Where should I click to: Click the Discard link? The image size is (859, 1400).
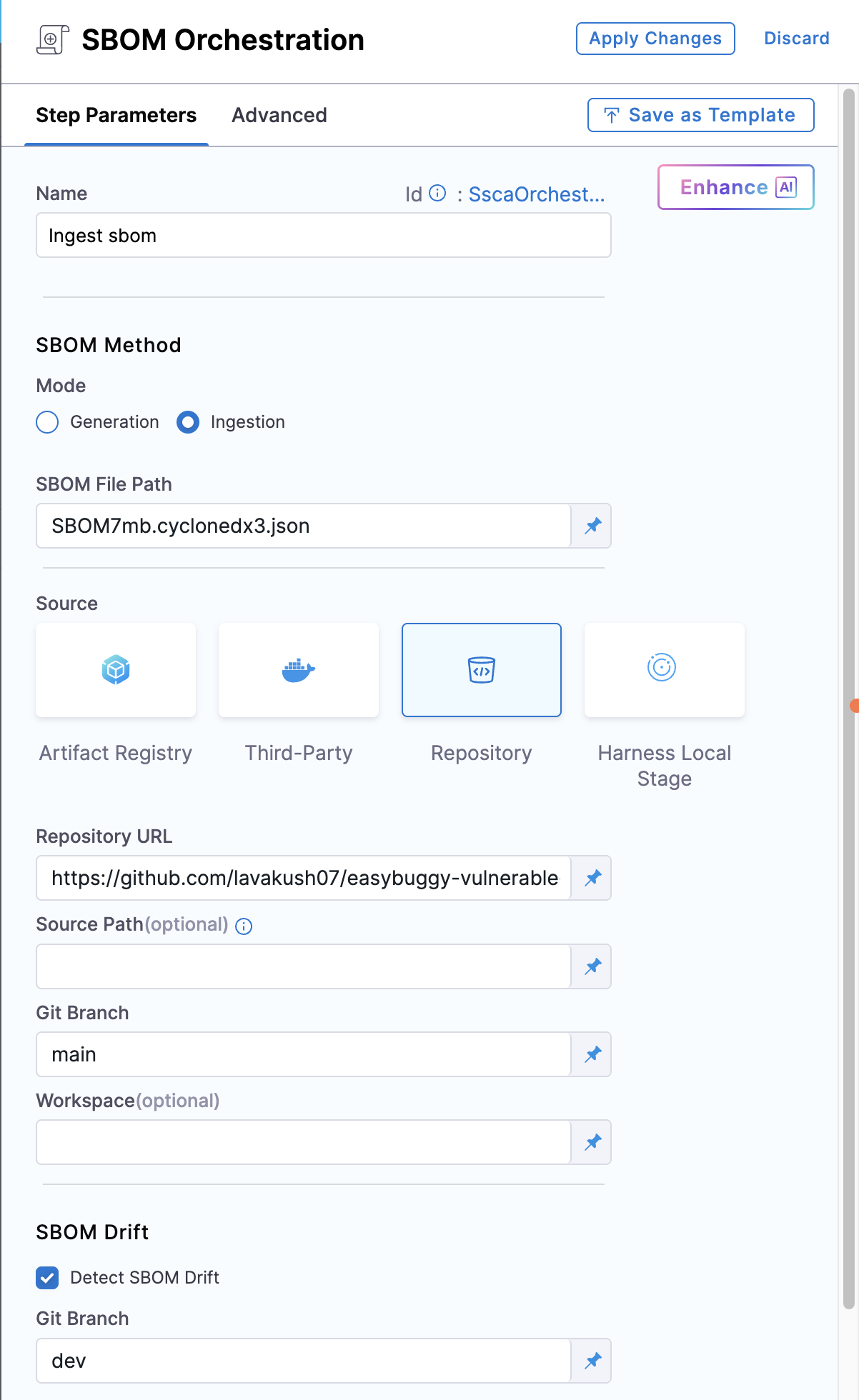[x=797, y=39]
